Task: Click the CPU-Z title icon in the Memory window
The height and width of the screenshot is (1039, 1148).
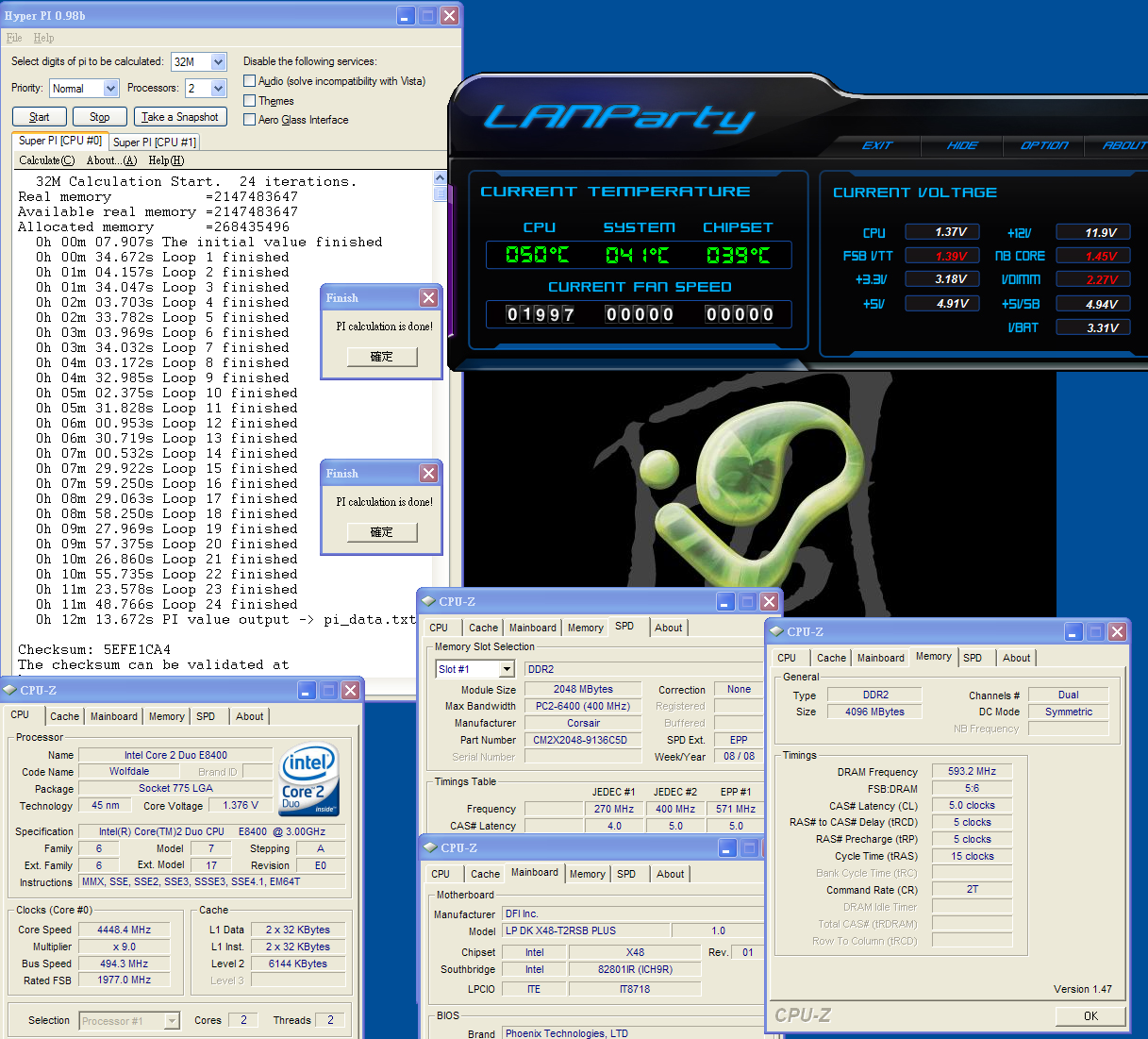Action: 777,631
